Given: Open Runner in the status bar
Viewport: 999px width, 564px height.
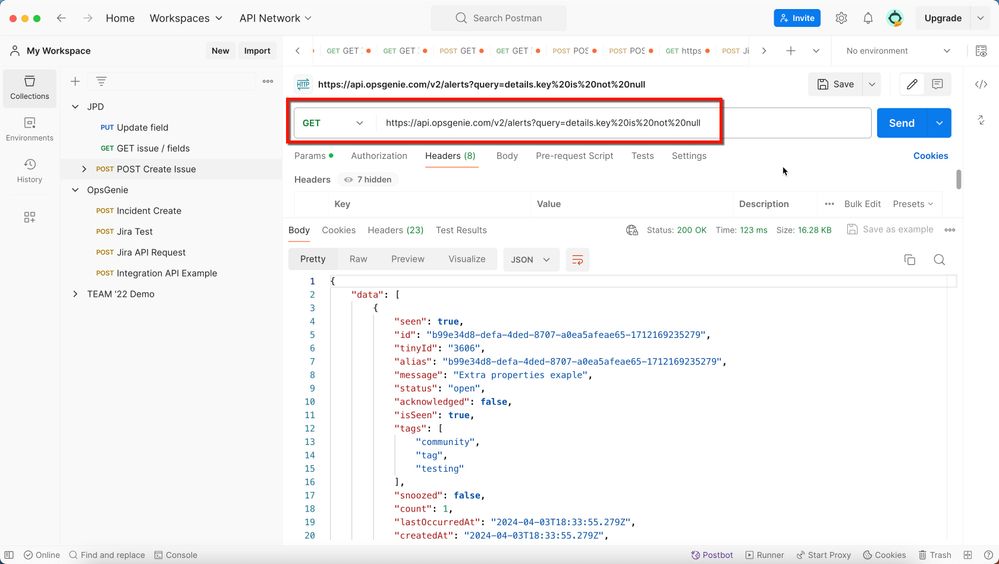Looking at the screenshot, I should click(765, 555).
